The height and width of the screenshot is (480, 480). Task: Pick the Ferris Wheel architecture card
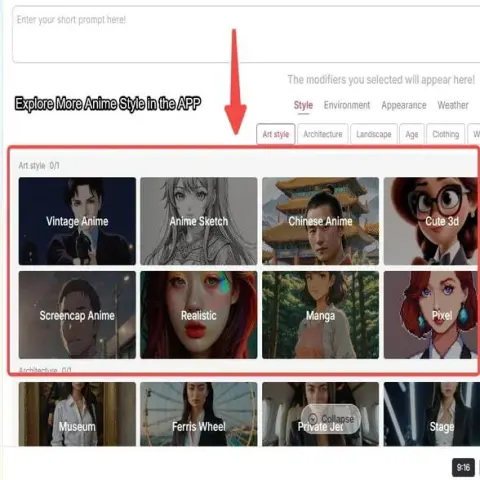click(x=199, y=414)
